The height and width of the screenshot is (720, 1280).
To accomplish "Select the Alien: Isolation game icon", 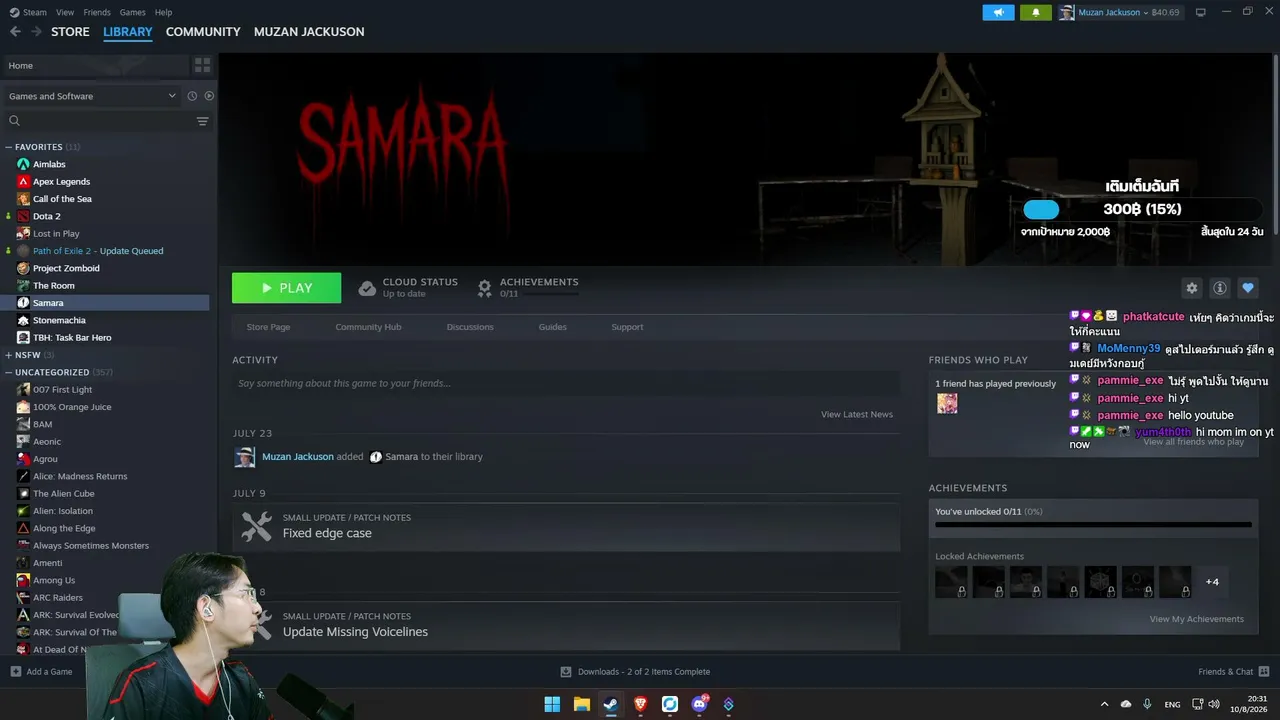I will point(23,511).
